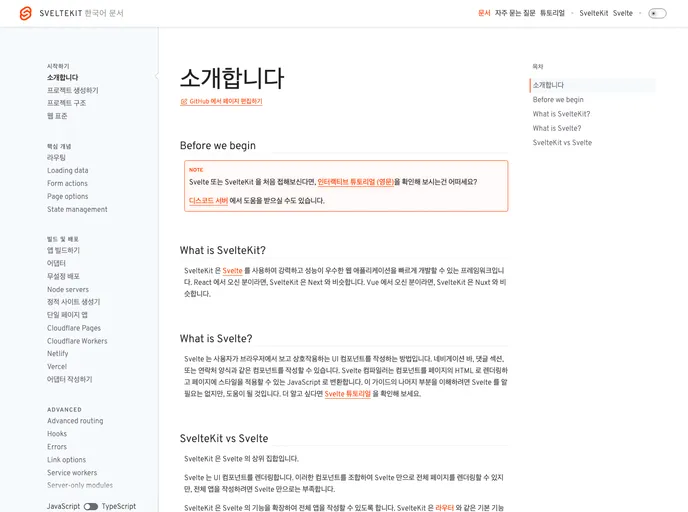
Task: Click the edit icon beside GitHub link
Action: [x=184, y=101]
